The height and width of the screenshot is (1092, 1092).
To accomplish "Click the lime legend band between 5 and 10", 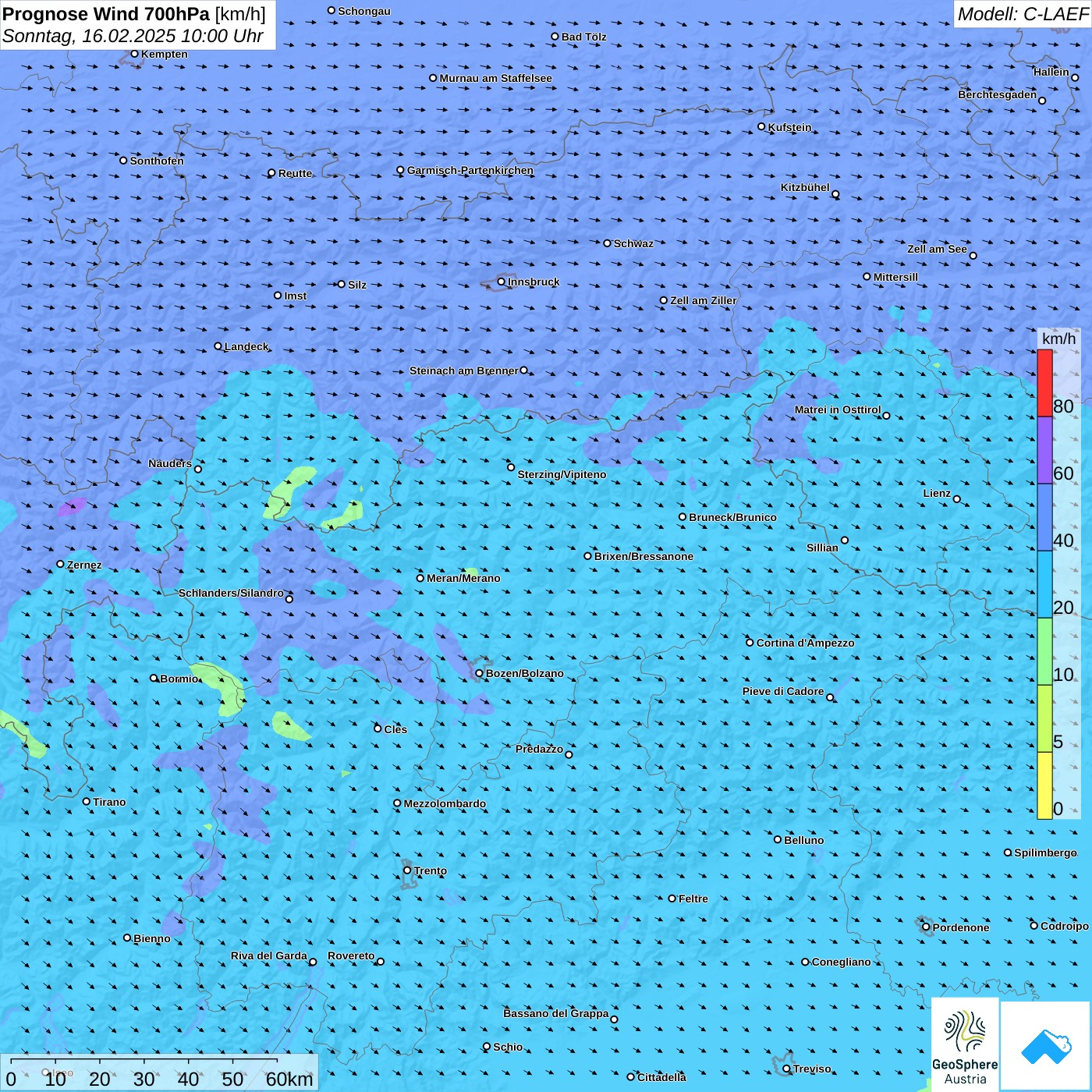I will click(1044, 719).
